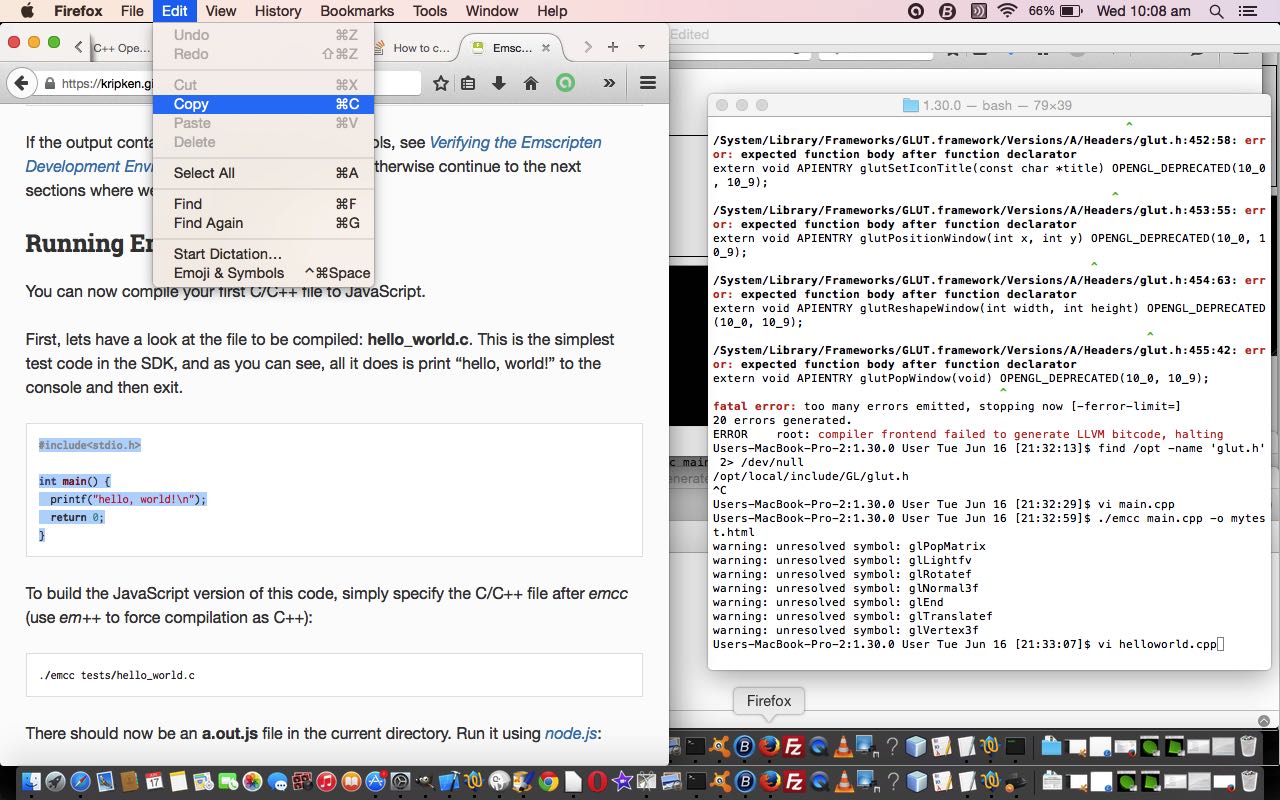Click the green circular extension icon
Screen dimensions: 1280x800
click(566, 83)
